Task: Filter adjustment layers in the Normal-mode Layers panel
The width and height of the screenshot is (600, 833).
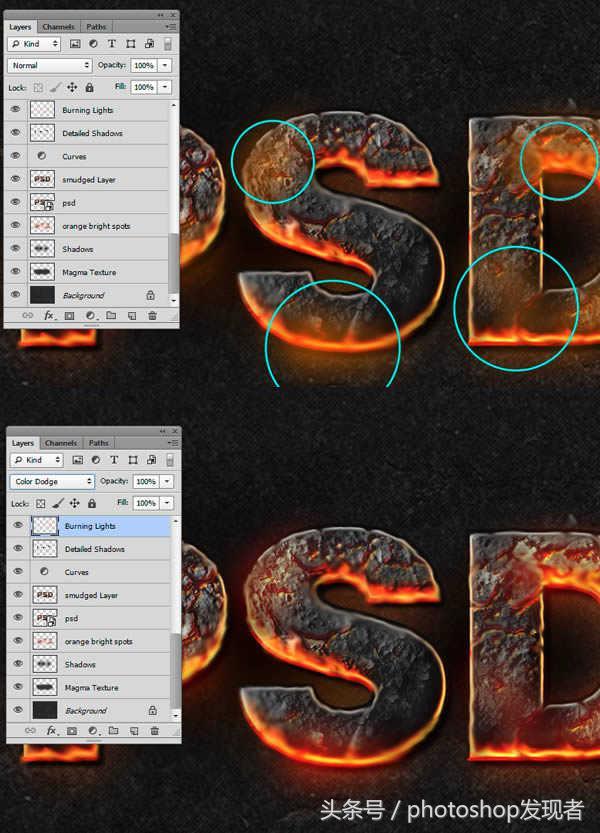Action: point(94,44)
